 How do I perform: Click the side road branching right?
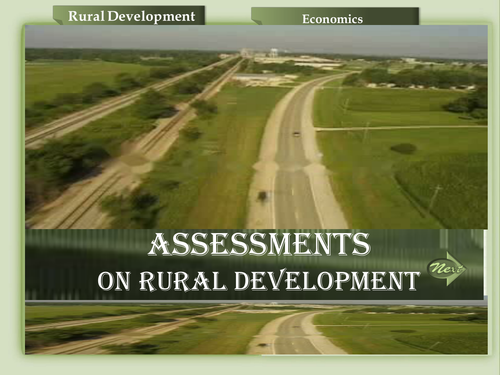pyautogui.click(x=400, y=128)
